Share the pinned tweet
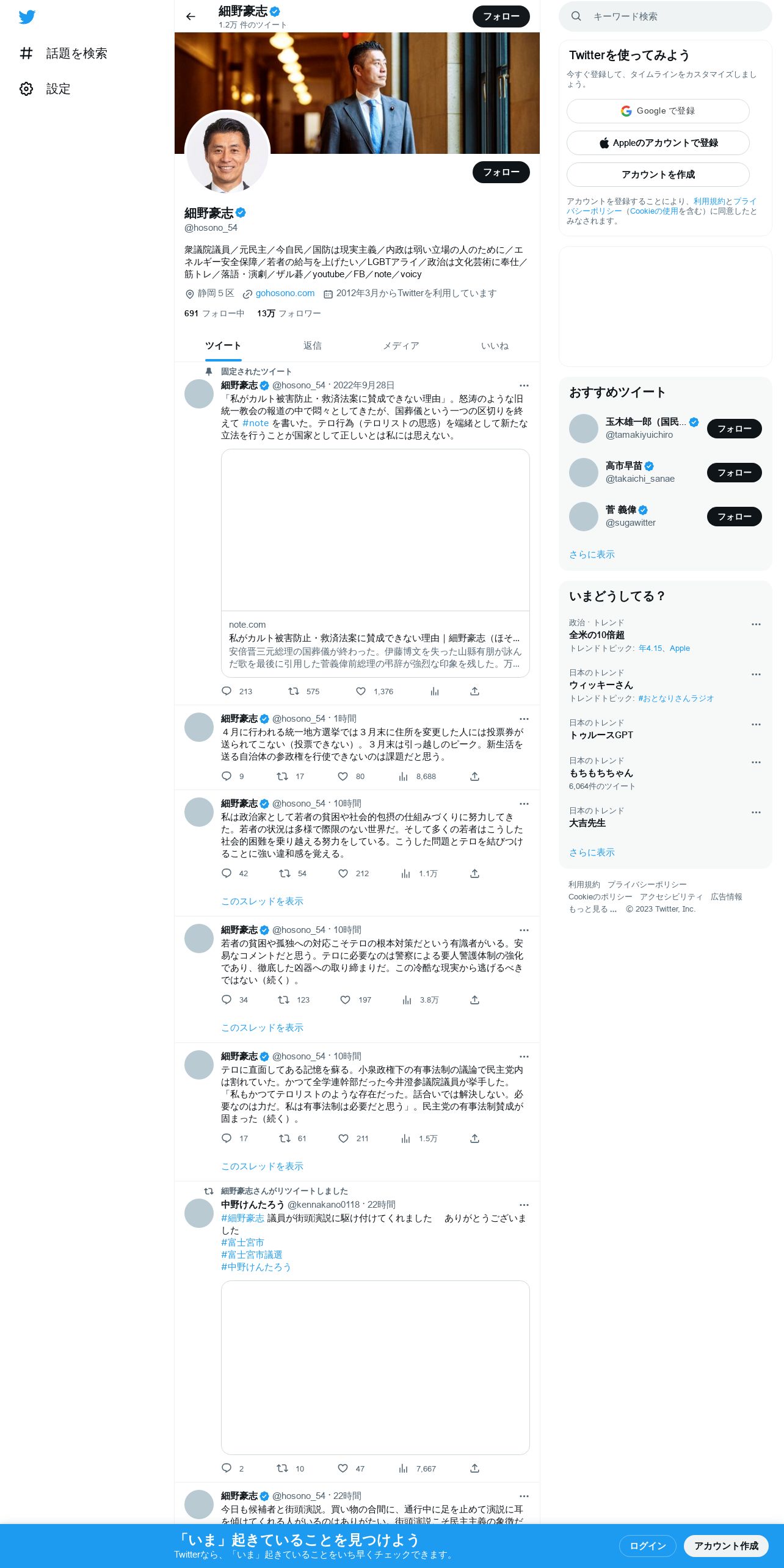The height and width of the screenshot is (1568, 784). (474, 691)
